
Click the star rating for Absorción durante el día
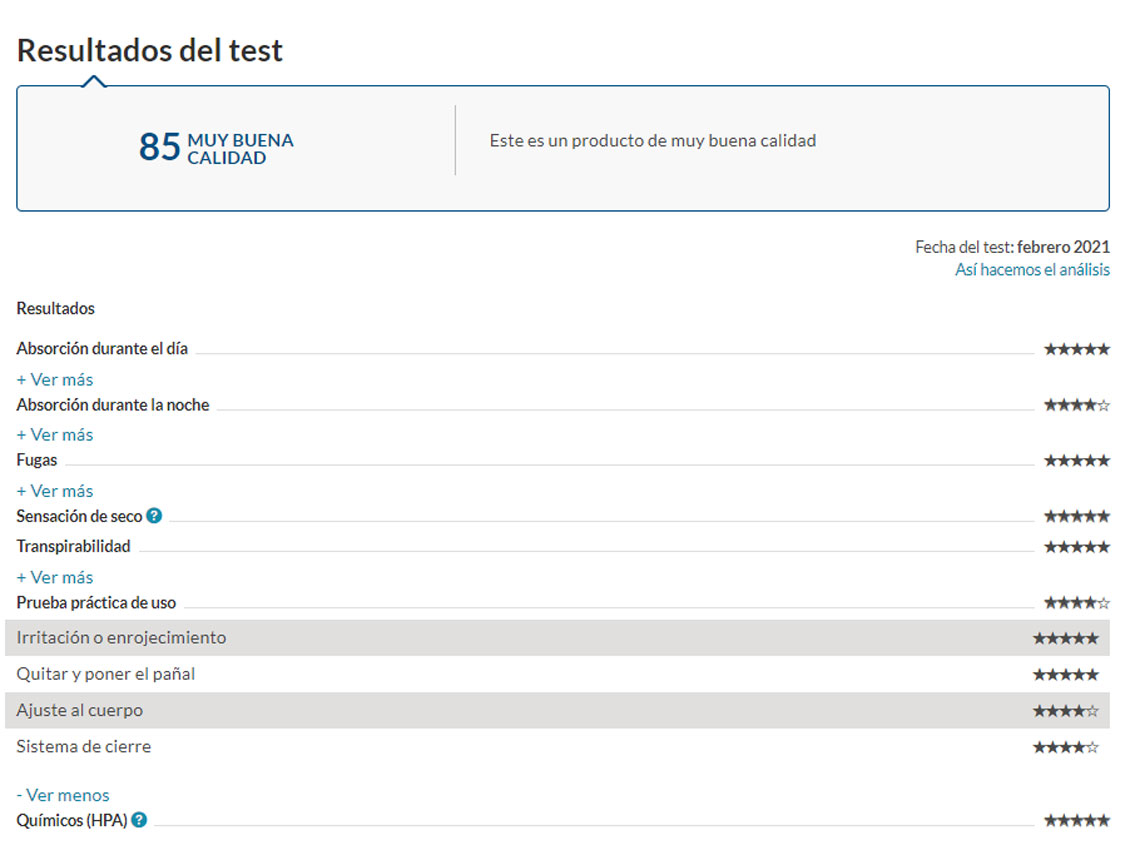[x=1076, y=349]
